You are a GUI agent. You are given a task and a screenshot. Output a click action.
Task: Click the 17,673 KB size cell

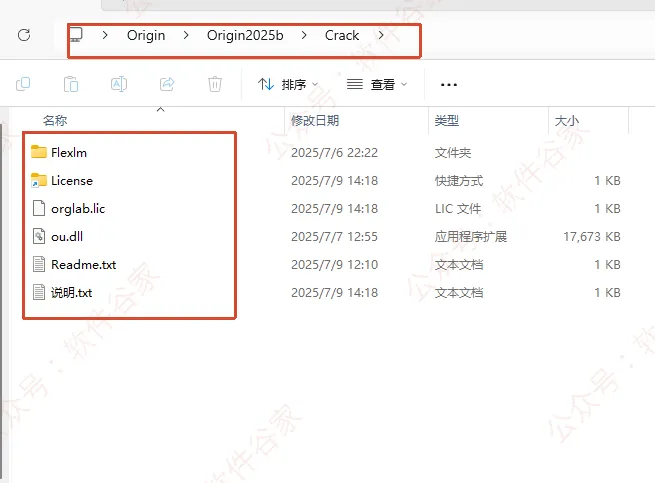(x=592, y=236)
